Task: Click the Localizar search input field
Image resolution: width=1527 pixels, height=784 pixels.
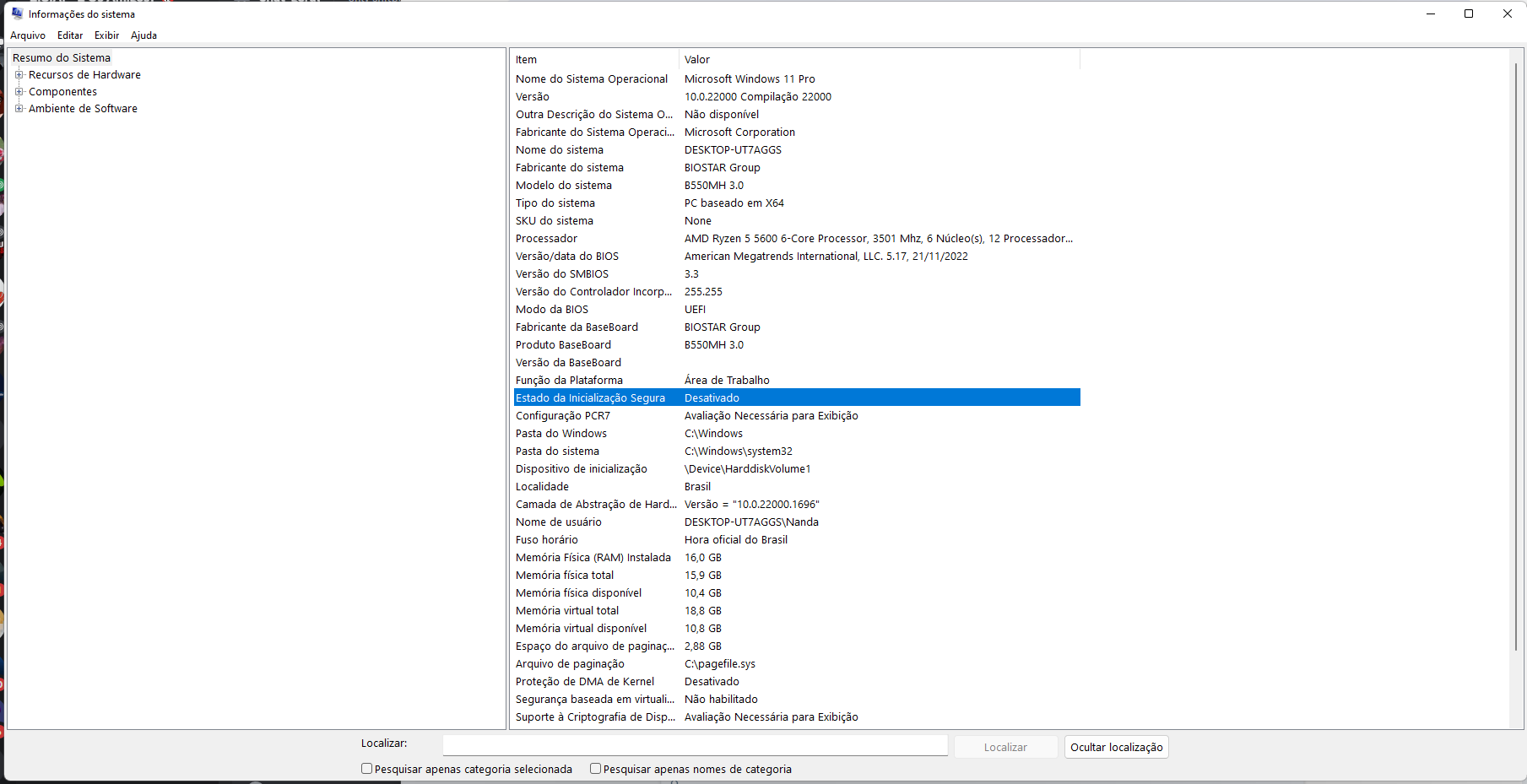Action: [696, 745]
